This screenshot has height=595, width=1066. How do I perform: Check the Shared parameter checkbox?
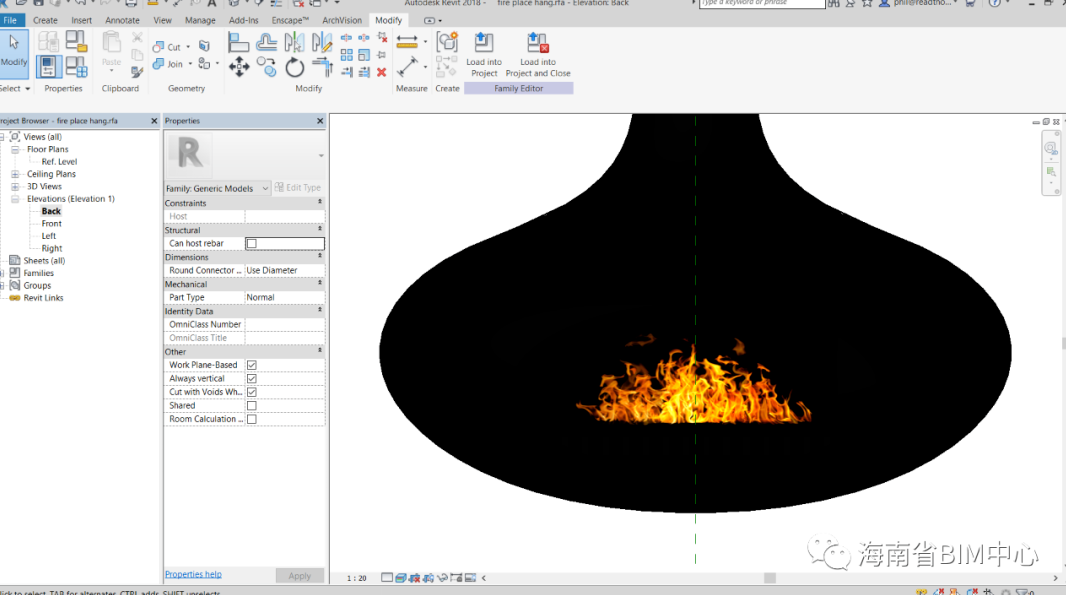pyautogui.click(x=252, y=406)
